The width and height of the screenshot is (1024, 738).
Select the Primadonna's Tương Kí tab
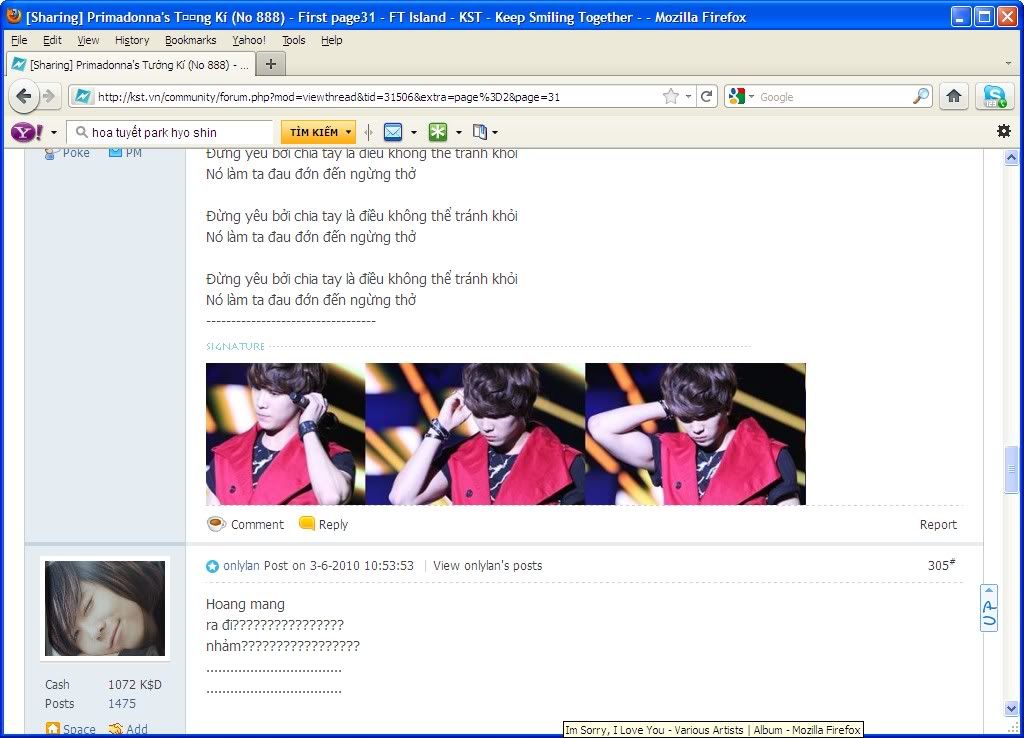click(131, 65)
